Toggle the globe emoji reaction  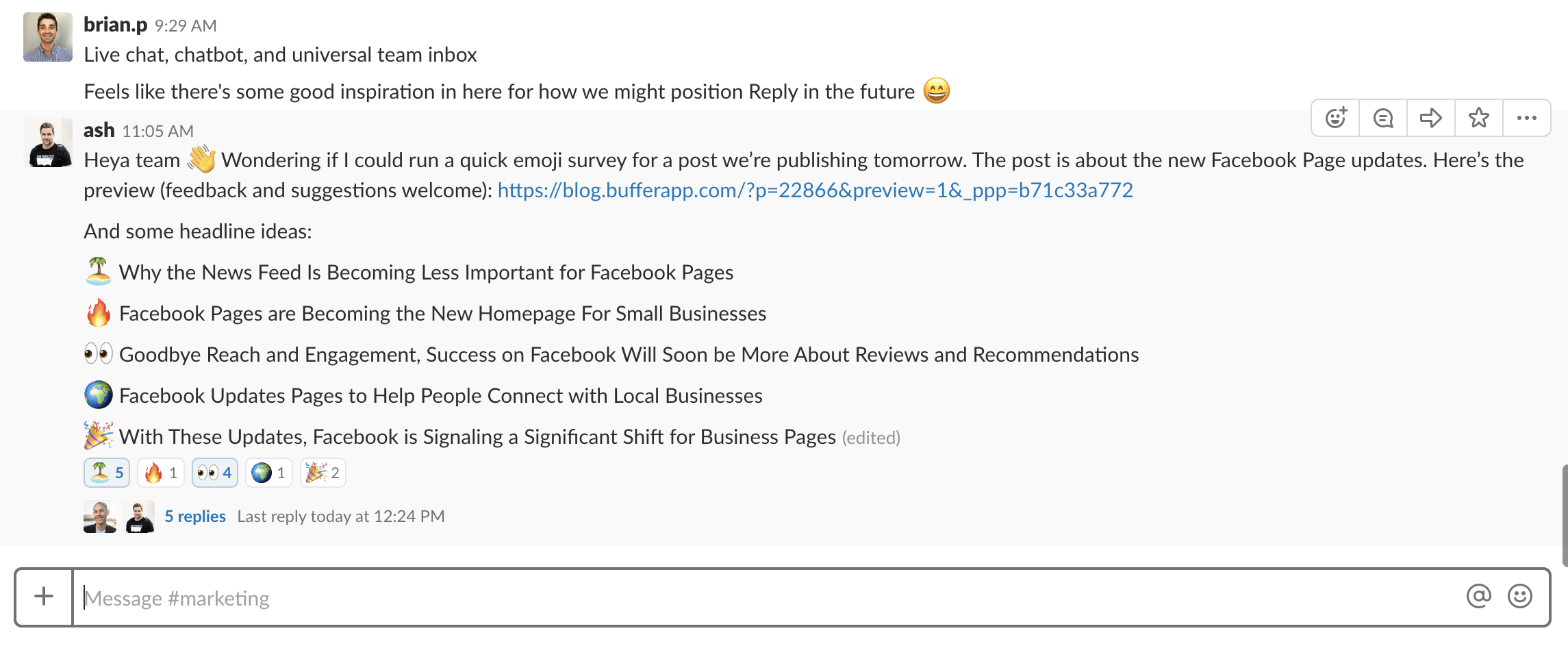268,472
